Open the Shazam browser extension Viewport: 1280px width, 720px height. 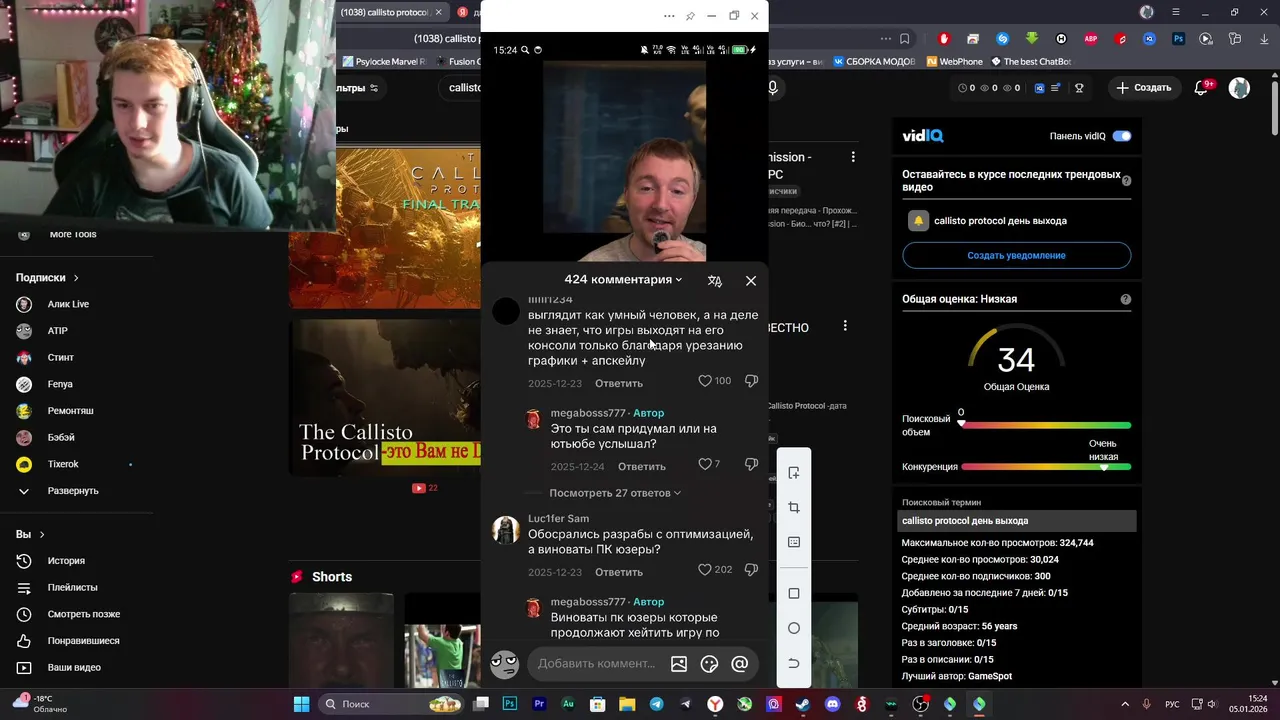coord(1002,39)
